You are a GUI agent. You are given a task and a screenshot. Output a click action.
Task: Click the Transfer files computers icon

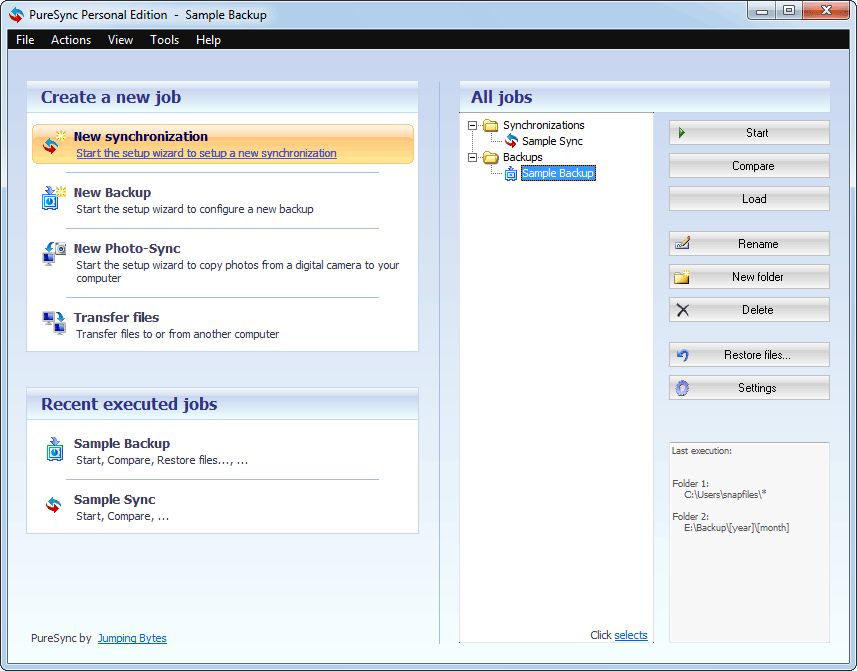(x=53, y=323)
